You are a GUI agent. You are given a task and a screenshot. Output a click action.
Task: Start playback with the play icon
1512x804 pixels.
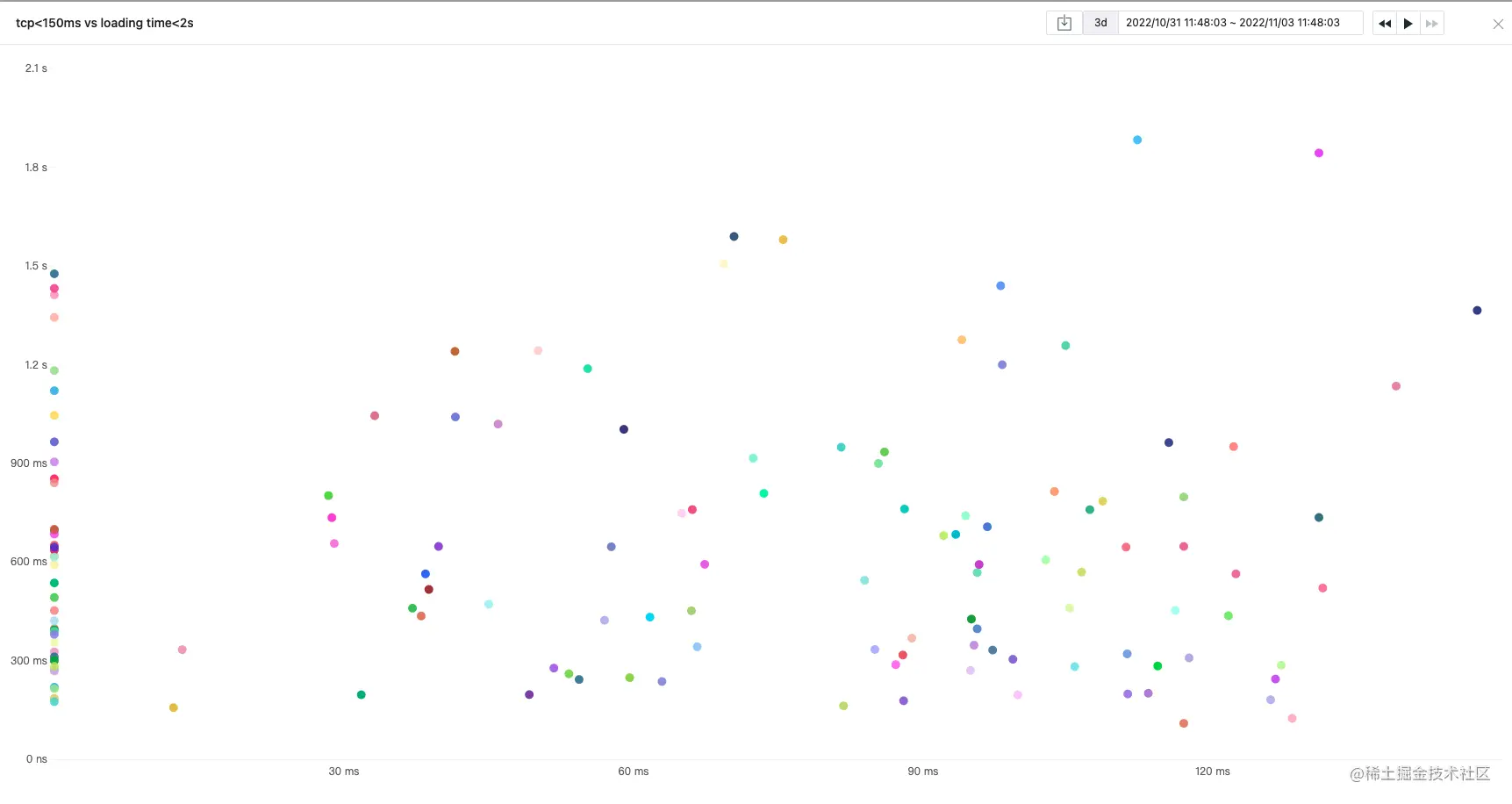[1408, 23]
